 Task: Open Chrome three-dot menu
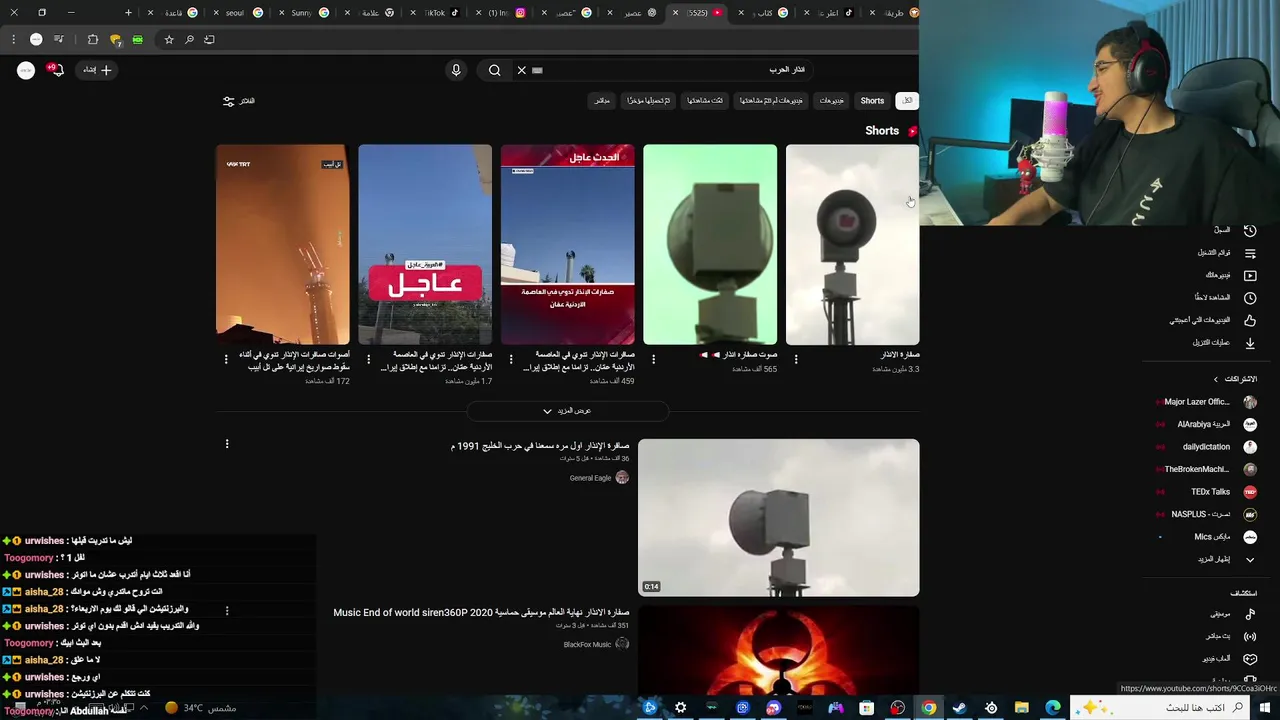pyautogui.click(x=14, y=39)
